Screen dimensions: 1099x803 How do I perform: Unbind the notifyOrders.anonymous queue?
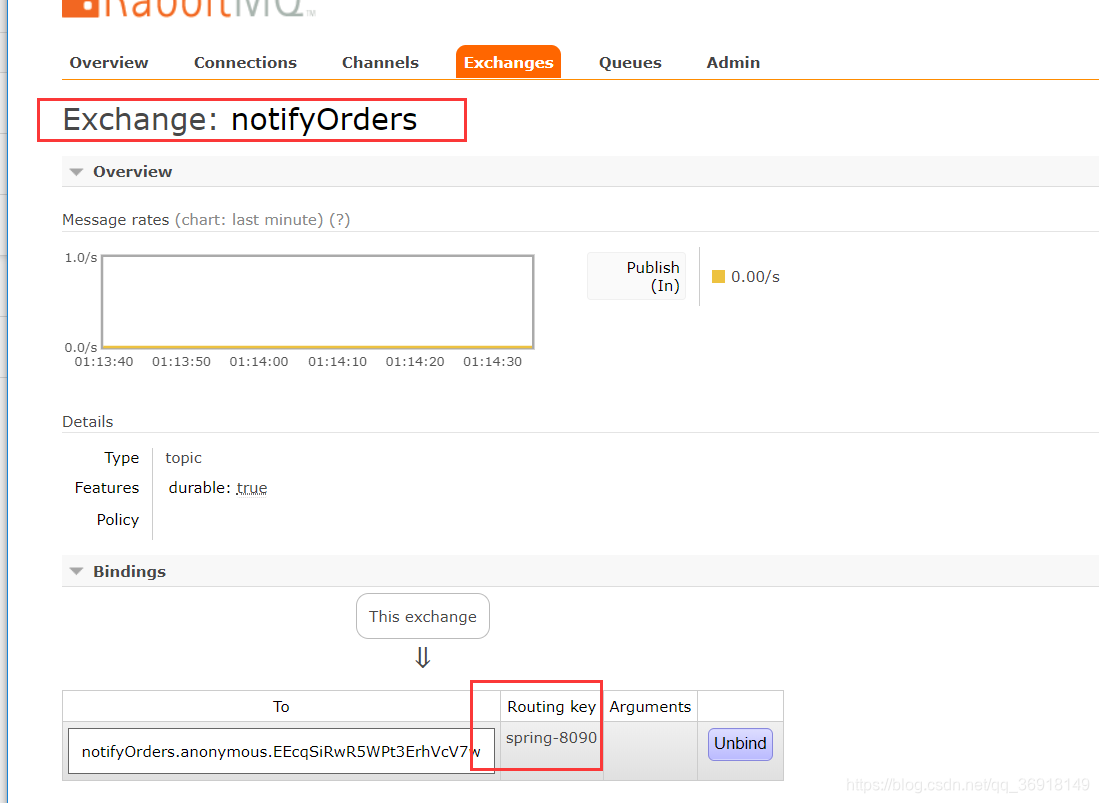click(740, 743)
